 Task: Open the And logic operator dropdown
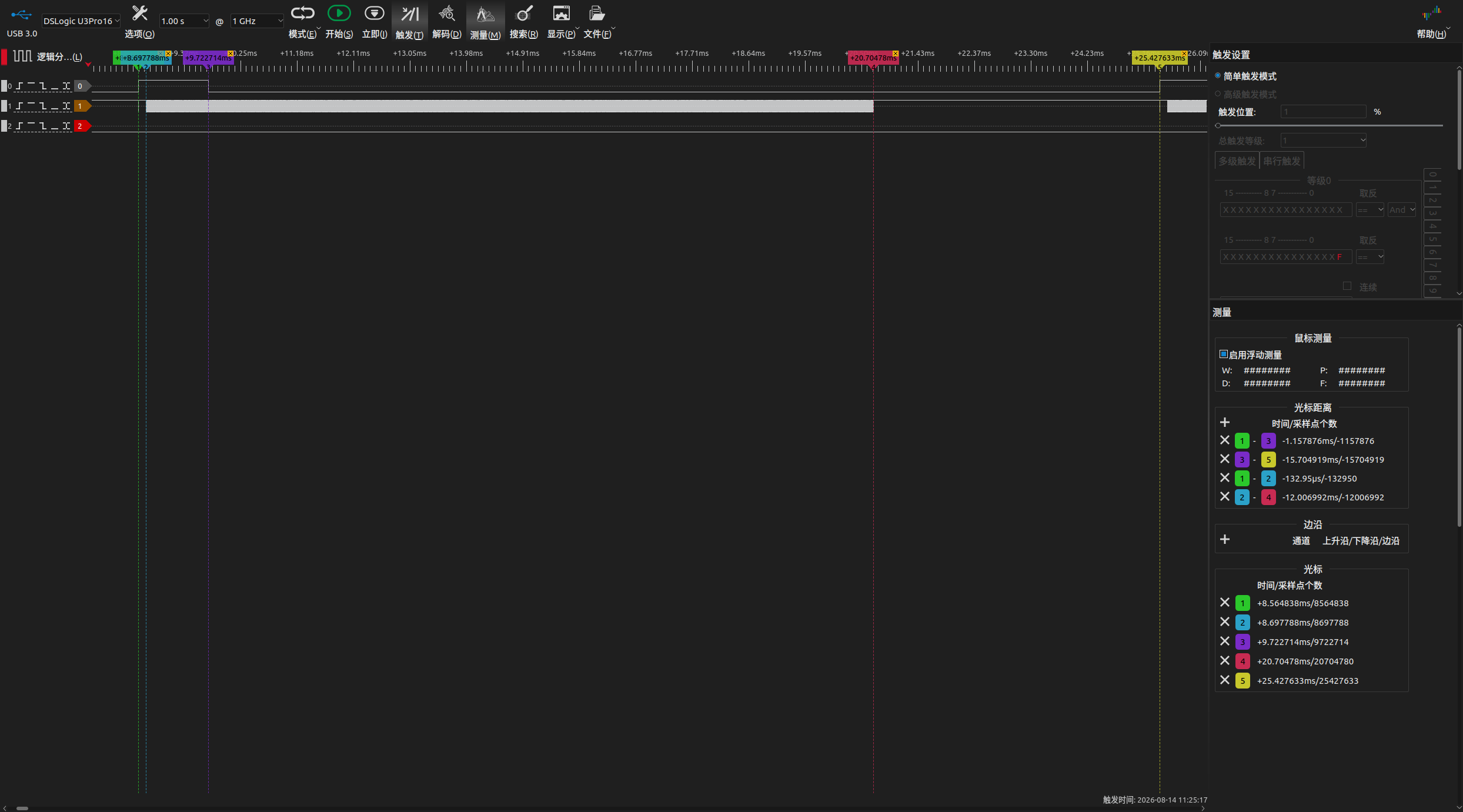1402,210
